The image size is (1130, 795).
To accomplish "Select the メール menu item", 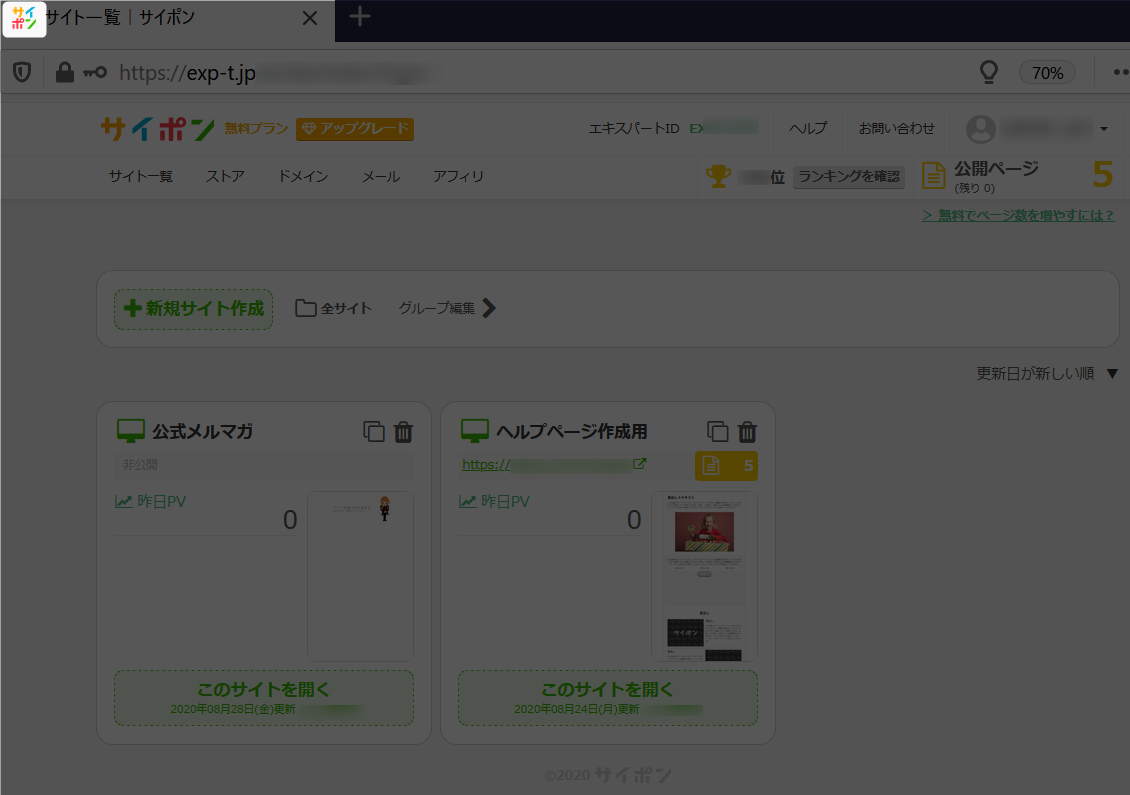I will click(381, 177).
